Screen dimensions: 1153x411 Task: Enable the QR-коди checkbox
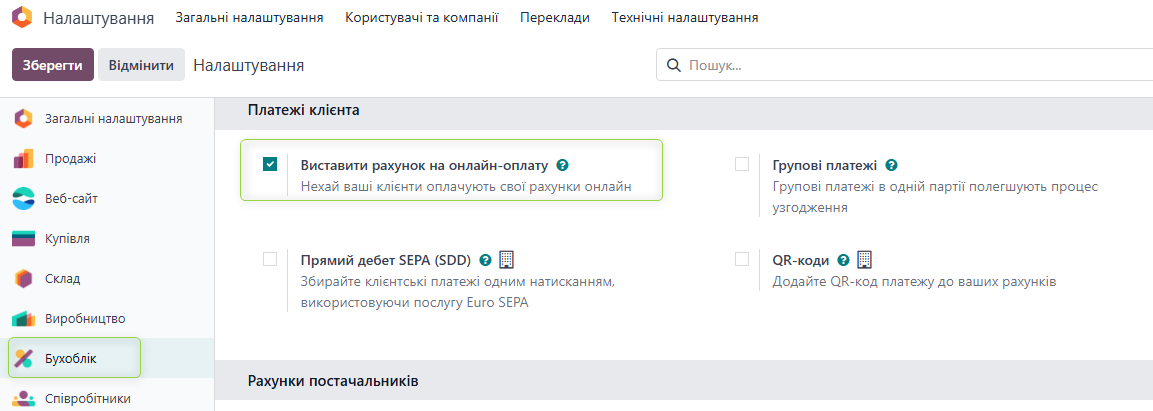point(742,260)
